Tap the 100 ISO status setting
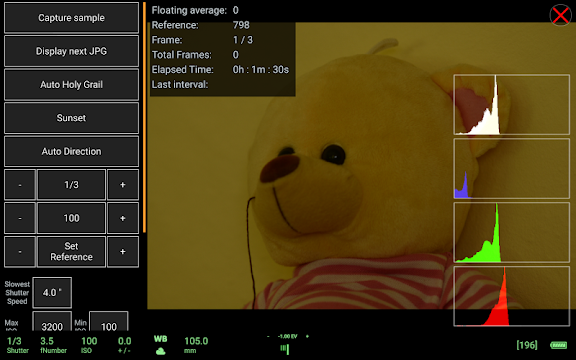This screenshot has width=576, height=360. [x=89, y=345]
